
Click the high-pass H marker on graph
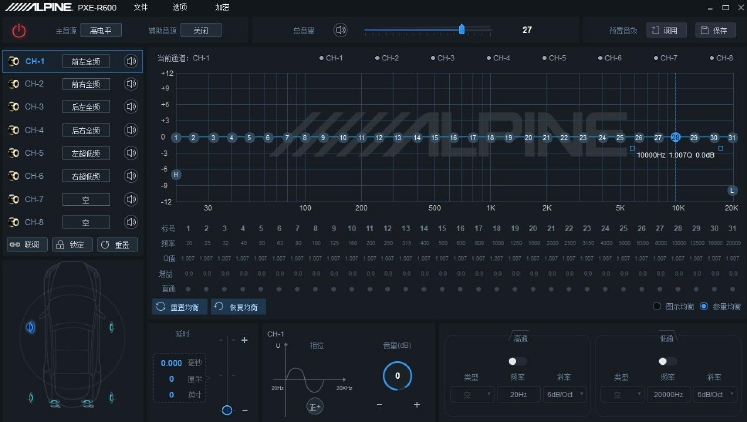(176, 175)
